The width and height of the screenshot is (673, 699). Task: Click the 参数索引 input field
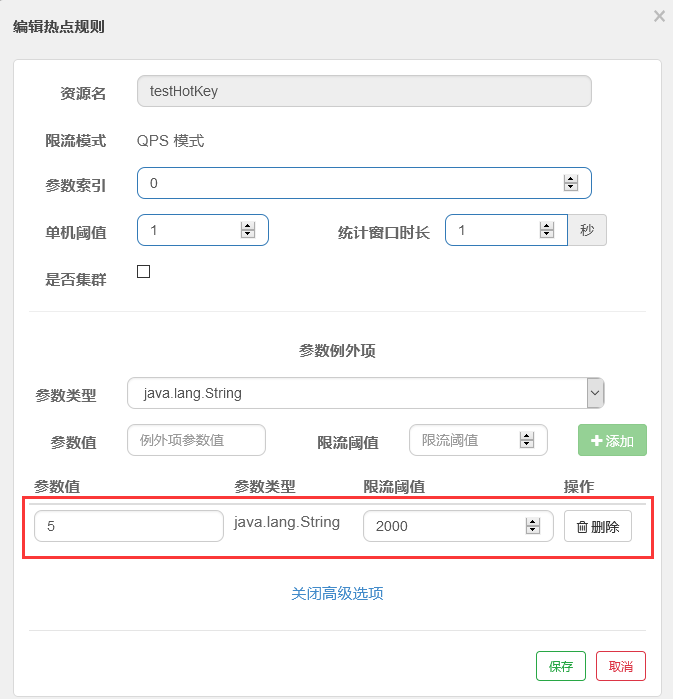point(350,183)
